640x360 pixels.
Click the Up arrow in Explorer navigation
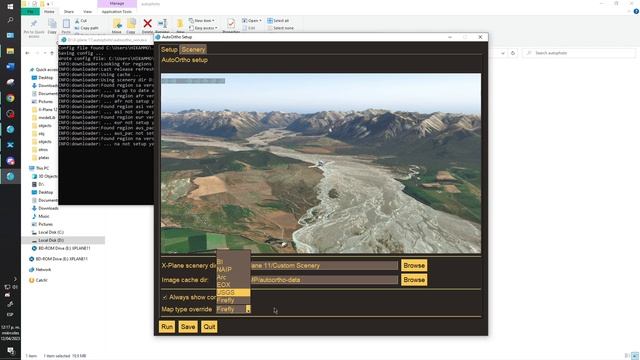[52, 53]
